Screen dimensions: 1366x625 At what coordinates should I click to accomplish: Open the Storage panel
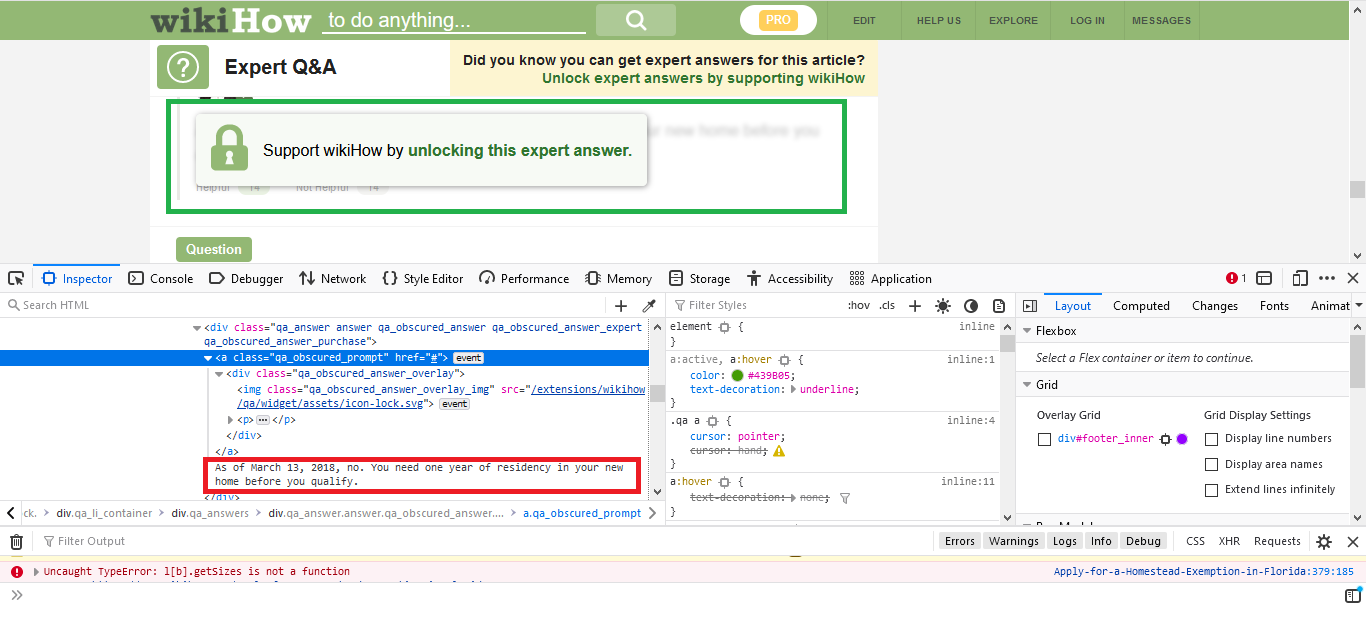pyautogui.click(x=700, y=278)
